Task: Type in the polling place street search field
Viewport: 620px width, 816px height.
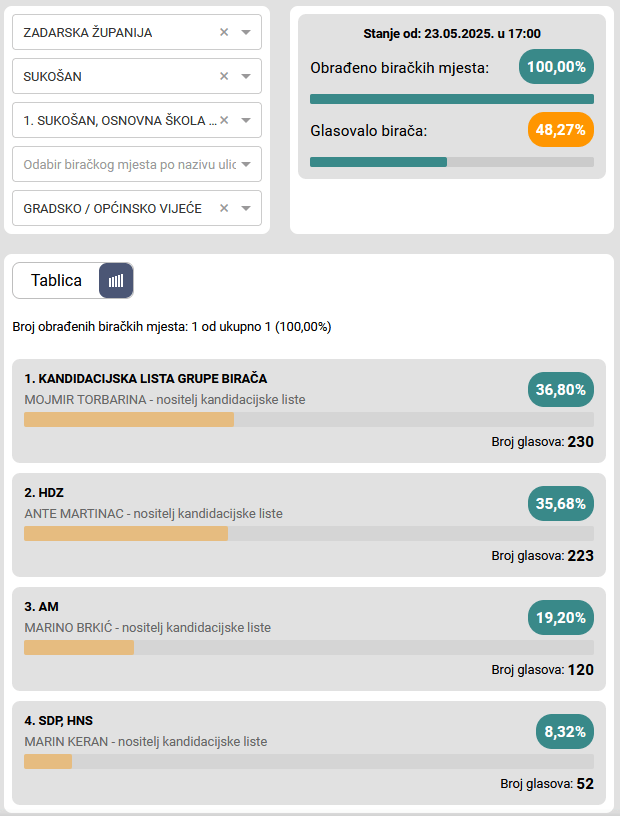Action: (x=128, y=164)
